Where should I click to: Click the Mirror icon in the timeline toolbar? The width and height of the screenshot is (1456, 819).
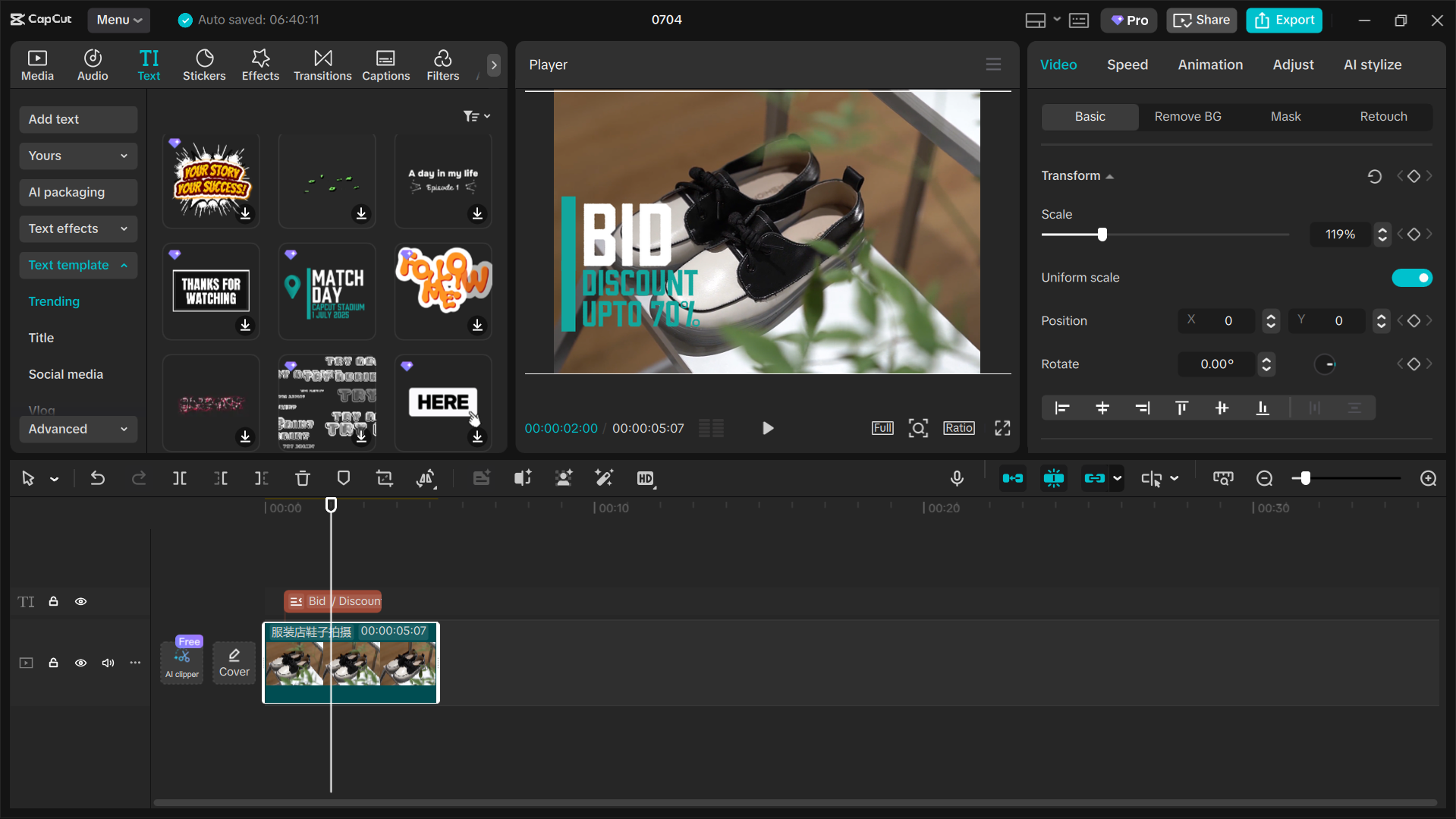pyautogui.click(x=426, y=478)
